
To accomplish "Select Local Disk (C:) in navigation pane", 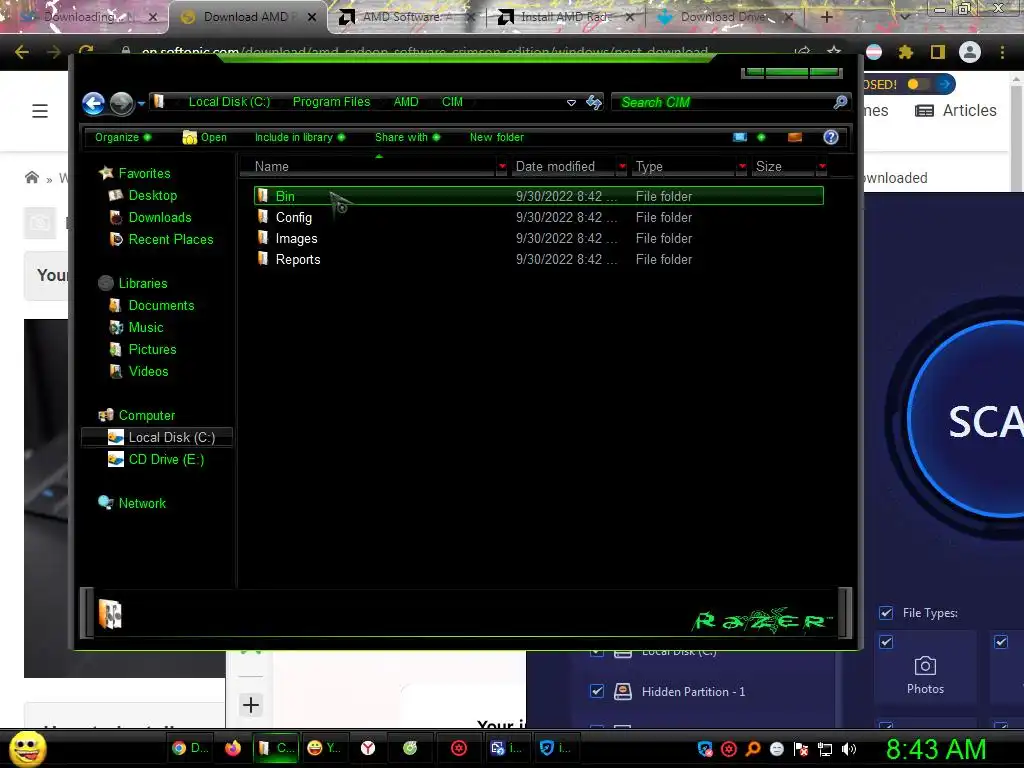I will (157, 438).
